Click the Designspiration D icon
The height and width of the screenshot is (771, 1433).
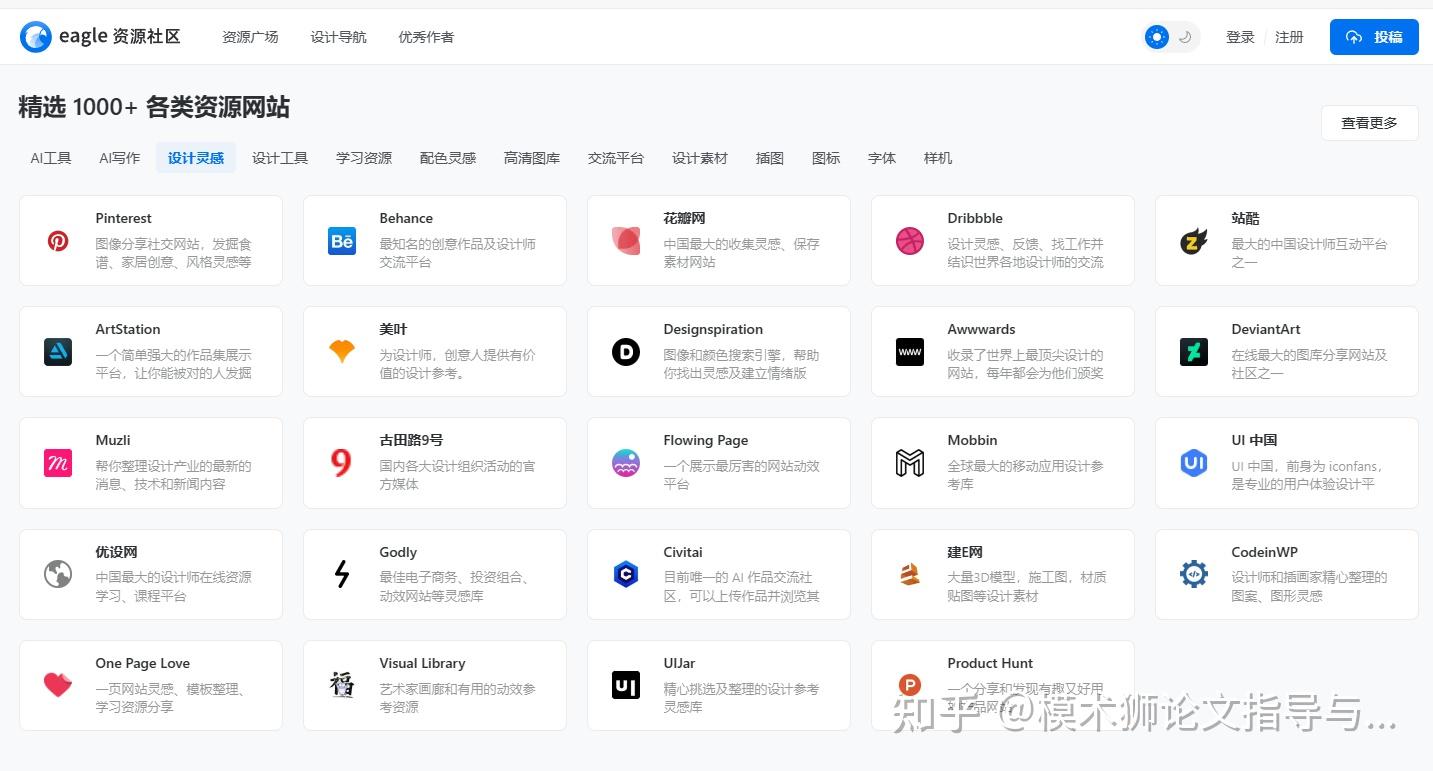point(626,352)
